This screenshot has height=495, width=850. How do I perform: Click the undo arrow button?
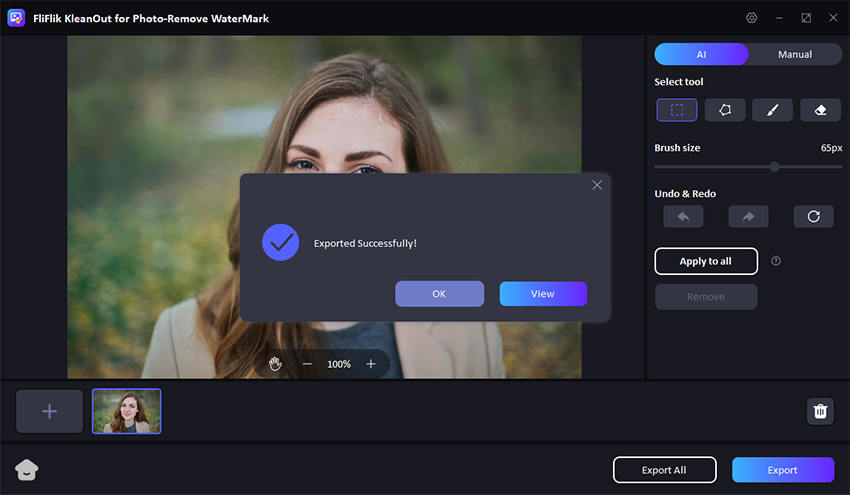tap(683, 216)
